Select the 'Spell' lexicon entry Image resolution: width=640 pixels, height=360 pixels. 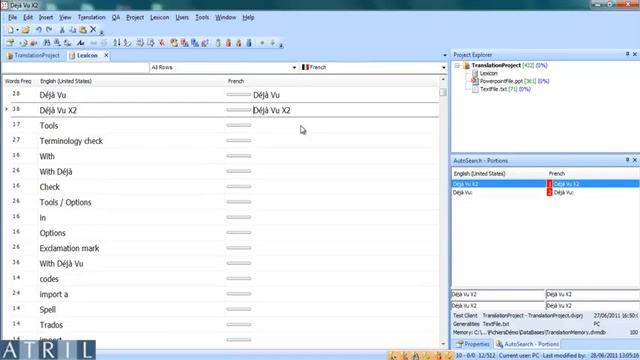point(47,310)
